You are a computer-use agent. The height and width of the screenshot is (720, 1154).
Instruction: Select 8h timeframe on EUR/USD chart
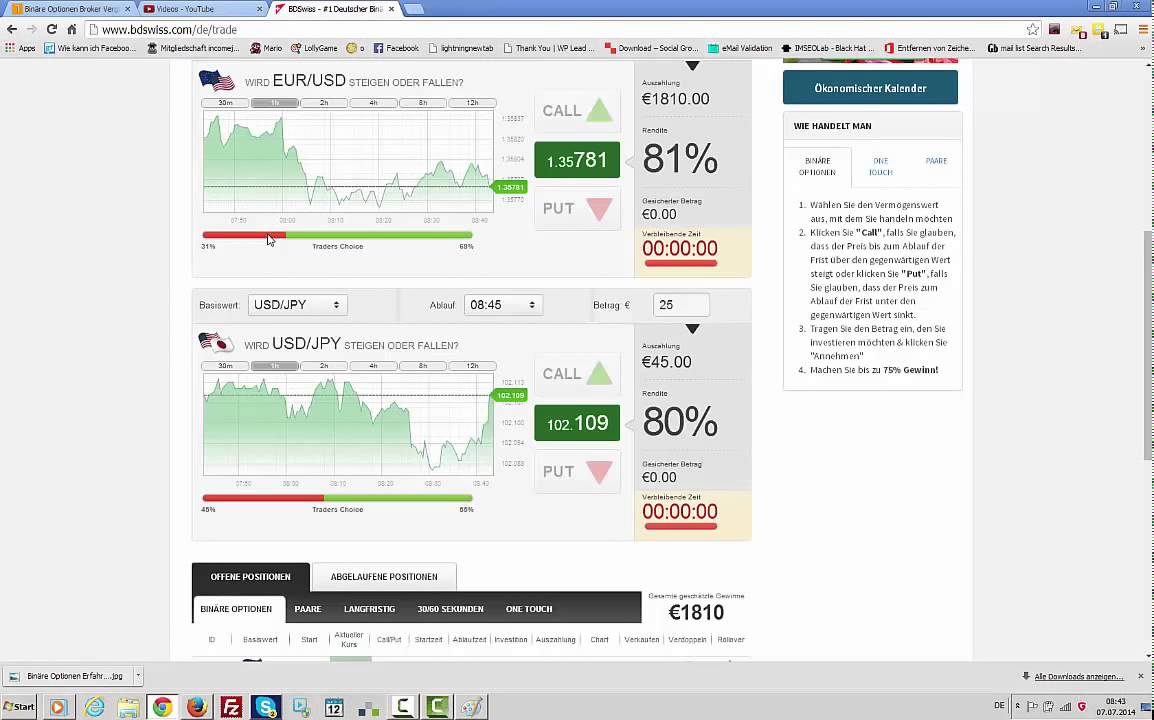tap(422, 103)
